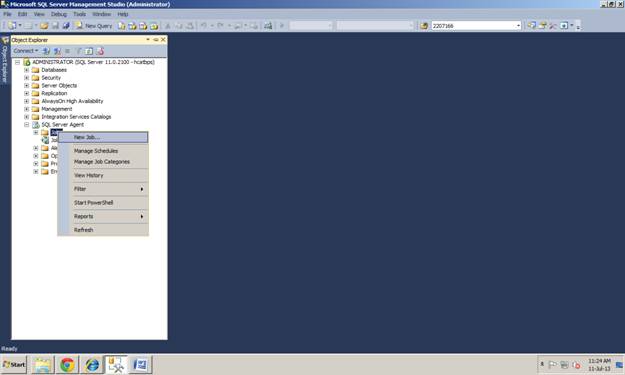This screenshot has height=375, width=625.
Task: Open the Connect dropdown in Object Explorer
Action: click(26, 51)
